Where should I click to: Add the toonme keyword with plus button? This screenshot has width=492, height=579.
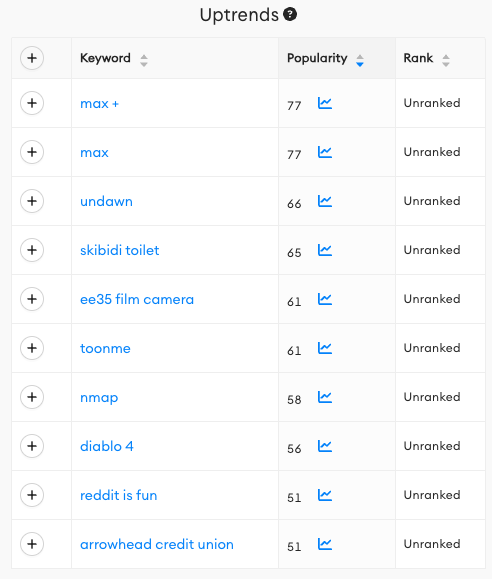(32, 348)
